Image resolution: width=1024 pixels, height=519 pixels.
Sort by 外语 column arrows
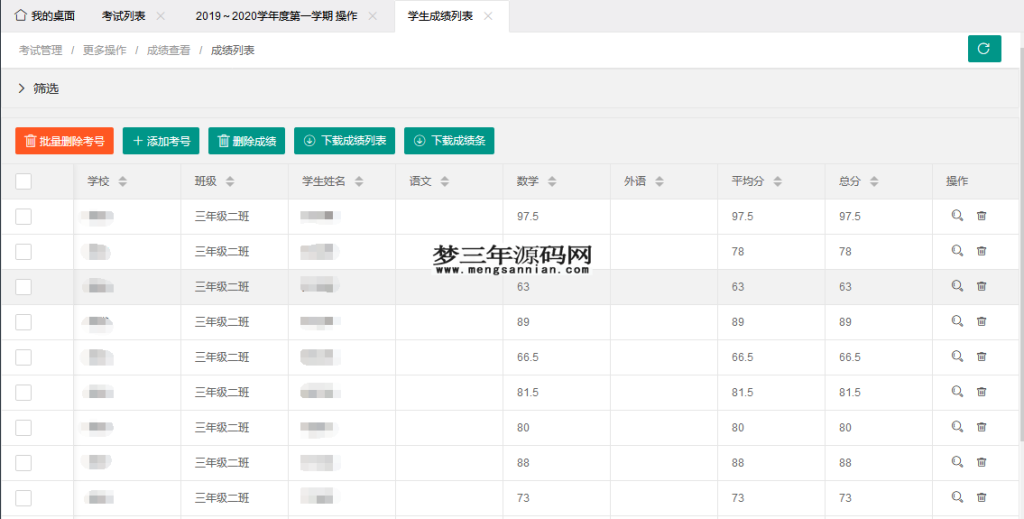660,181
